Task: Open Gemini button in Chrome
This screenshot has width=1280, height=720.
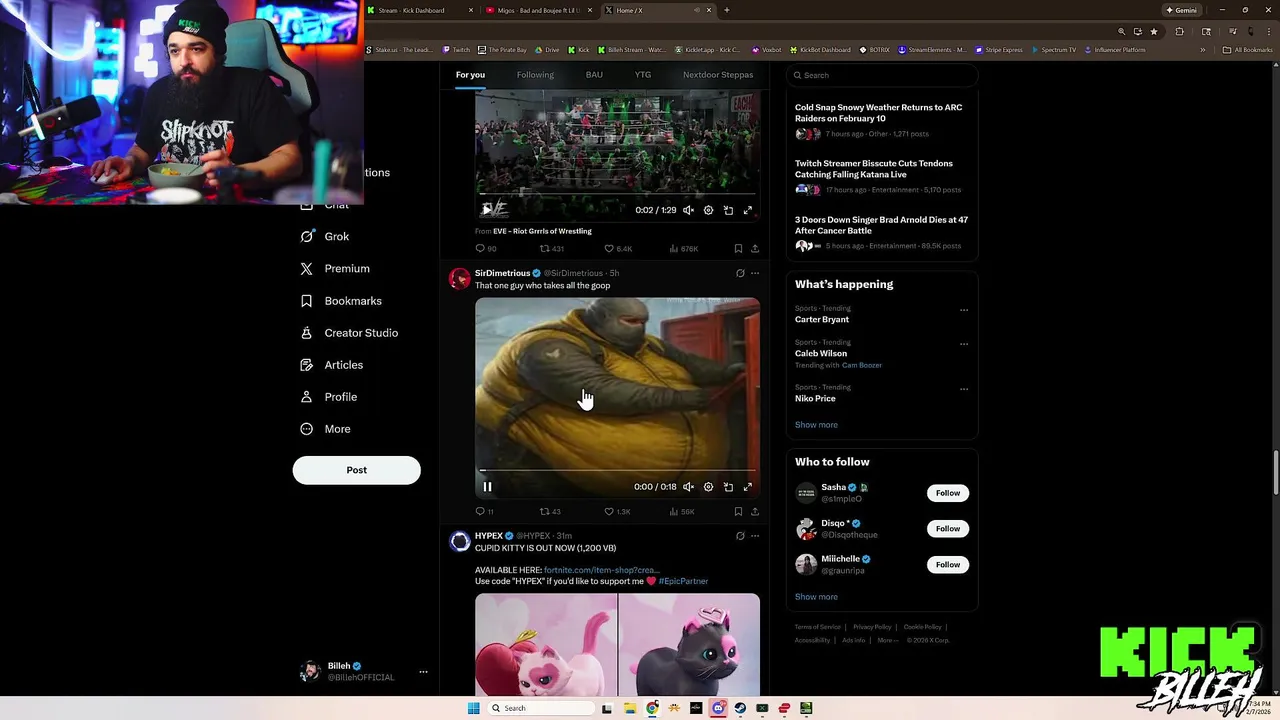Action: (x=1181, y=10)
